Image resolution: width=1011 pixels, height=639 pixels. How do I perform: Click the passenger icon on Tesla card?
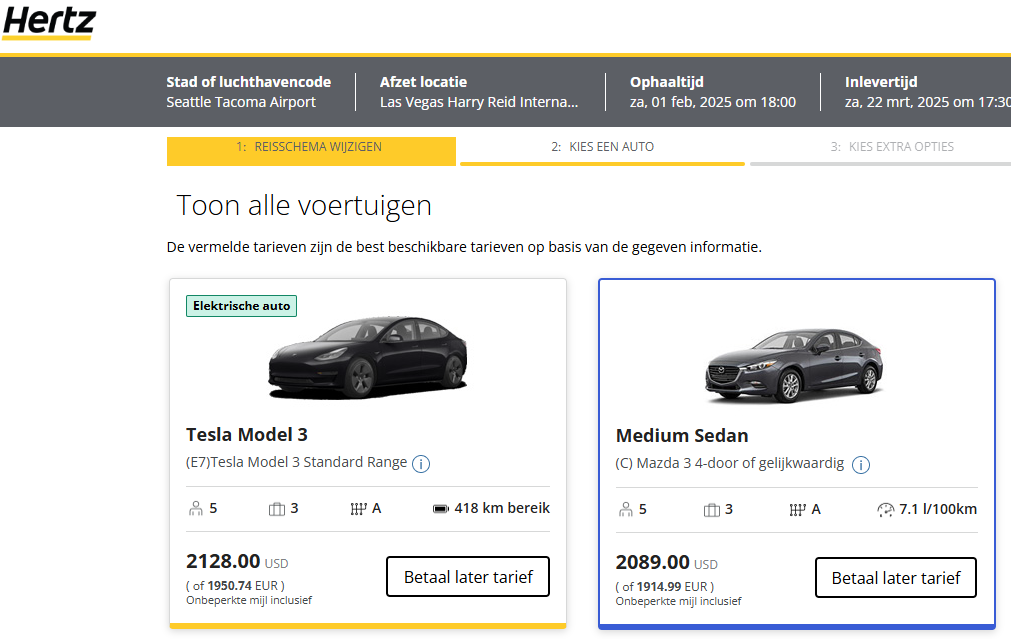[196, 509]
